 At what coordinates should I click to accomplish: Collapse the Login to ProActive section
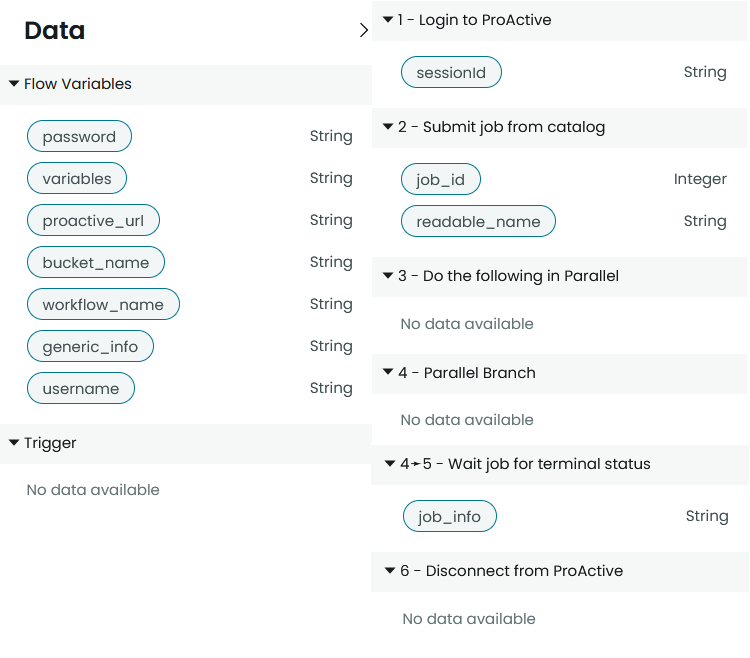[x=388, y=20]
